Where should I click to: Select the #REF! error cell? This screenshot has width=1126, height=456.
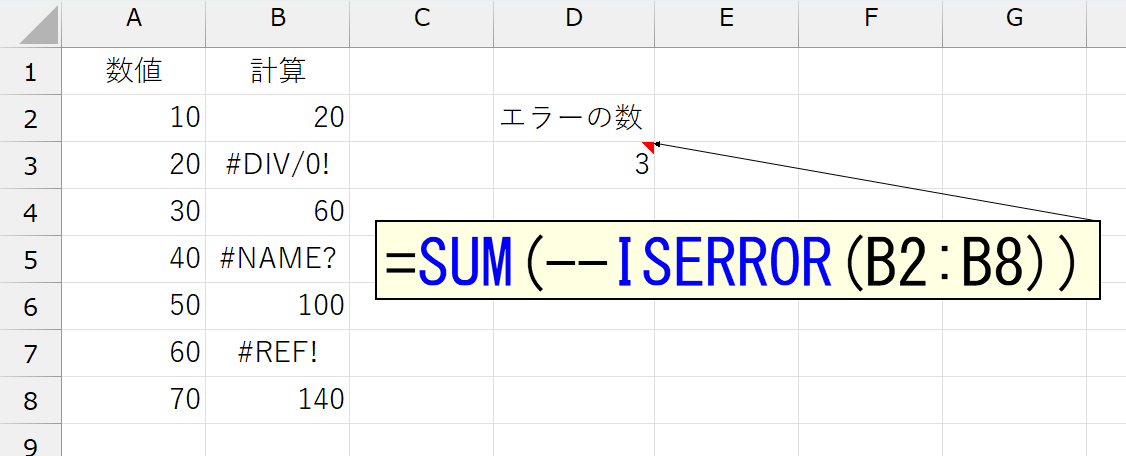coord(278,353)
